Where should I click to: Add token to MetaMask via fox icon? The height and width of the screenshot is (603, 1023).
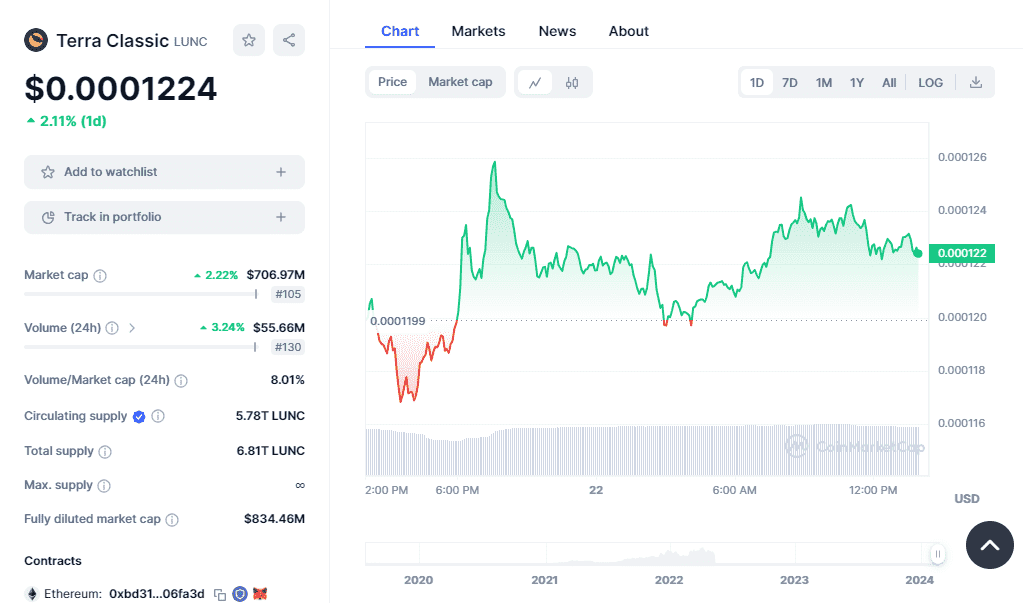[260, 594]
